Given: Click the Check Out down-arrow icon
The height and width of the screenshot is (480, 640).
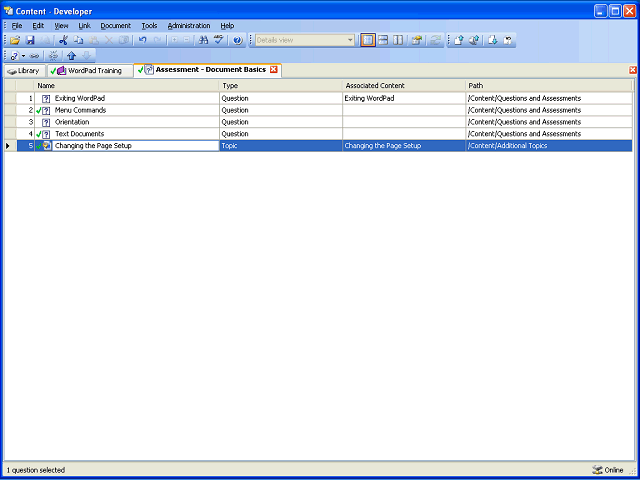Looking at the screenshot, I should [493, 40].
